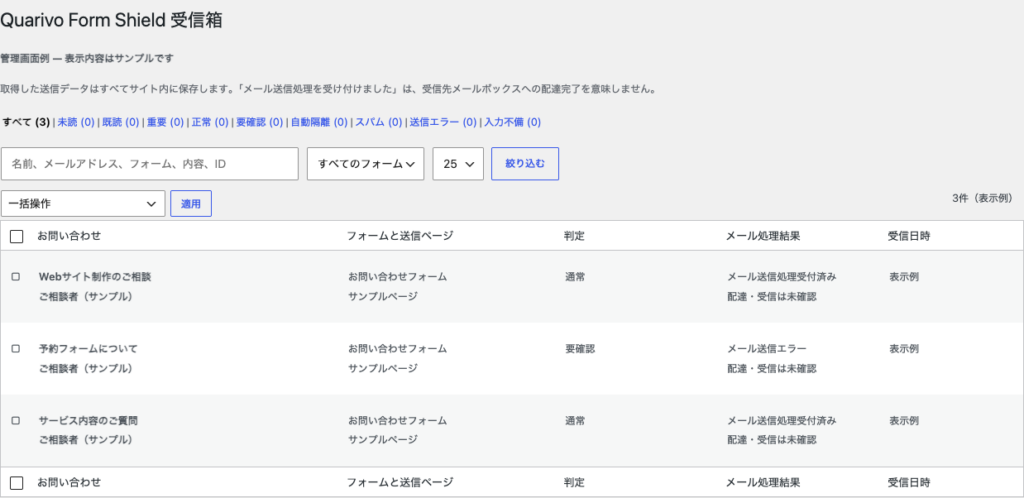
Task: Click the 適用 apply button
Action: [191, 204]
